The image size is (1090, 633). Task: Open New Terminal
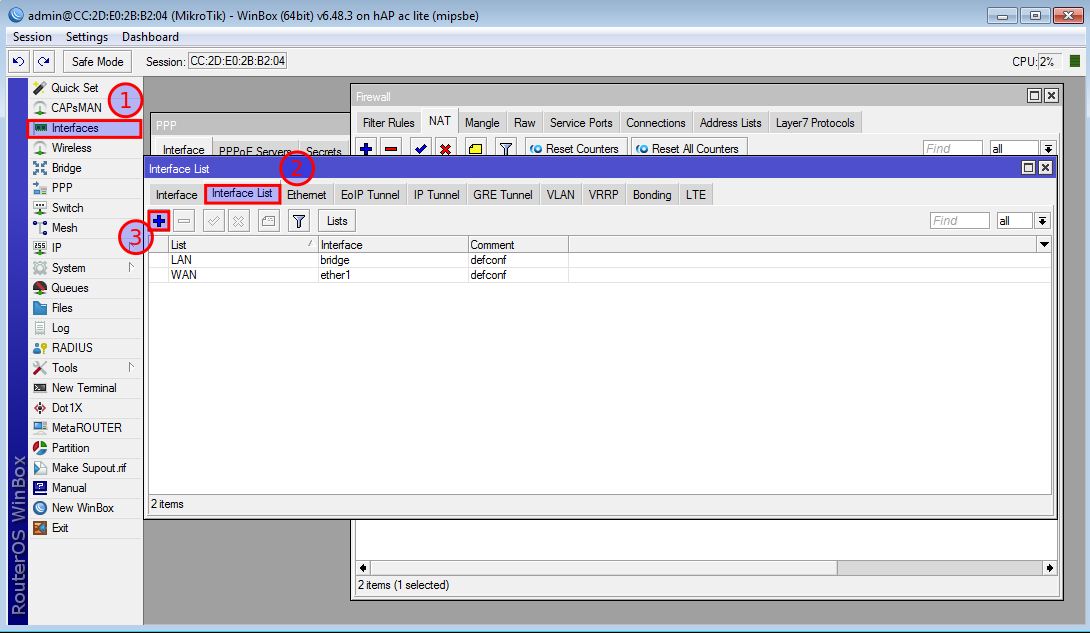[x=83, y=388]
